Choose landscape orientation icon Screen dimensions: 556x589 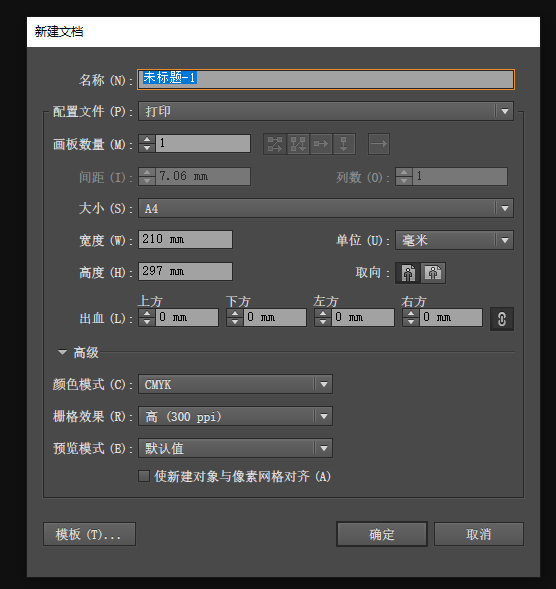point(433,273)
